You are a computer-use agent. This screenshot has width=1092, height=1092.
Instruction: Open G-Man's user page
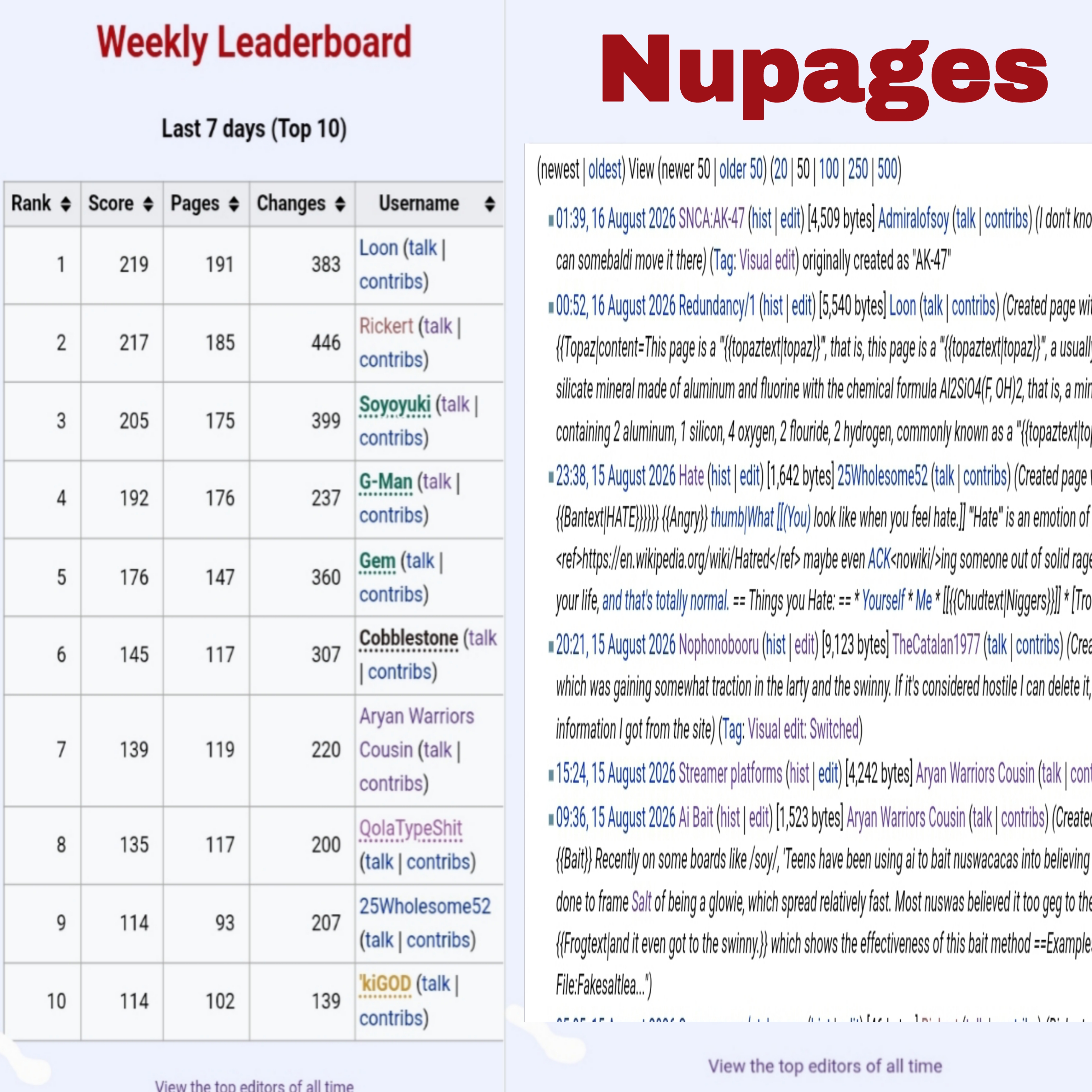click(386, 482)
